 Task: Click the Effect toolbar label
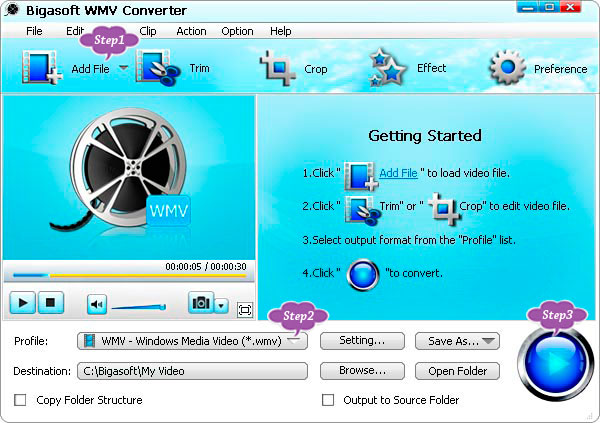coord(431,68)
